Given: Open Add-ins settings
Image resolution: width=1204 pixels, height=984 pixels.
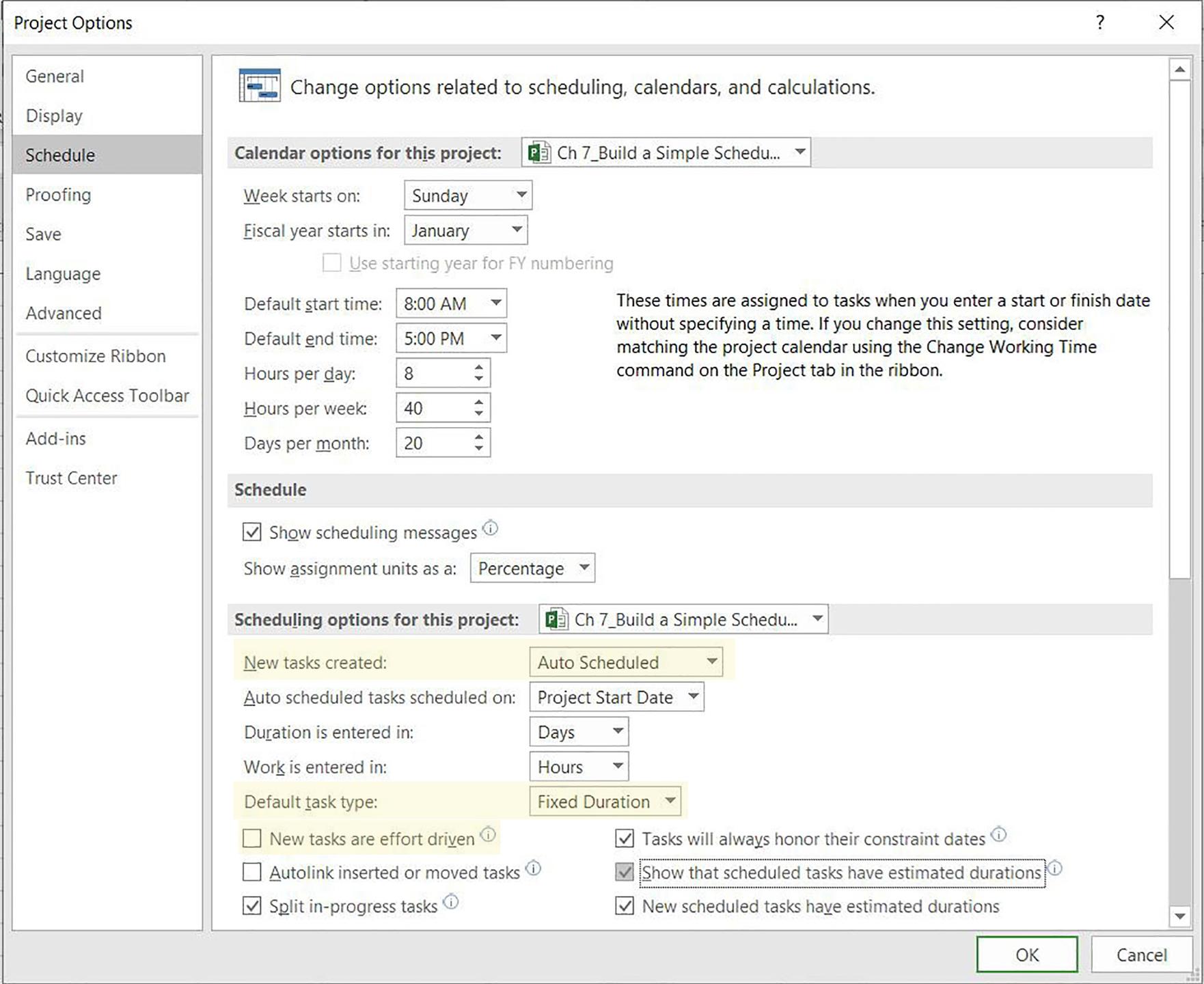Looking at the screenshot, I should (x=107, y=439).
